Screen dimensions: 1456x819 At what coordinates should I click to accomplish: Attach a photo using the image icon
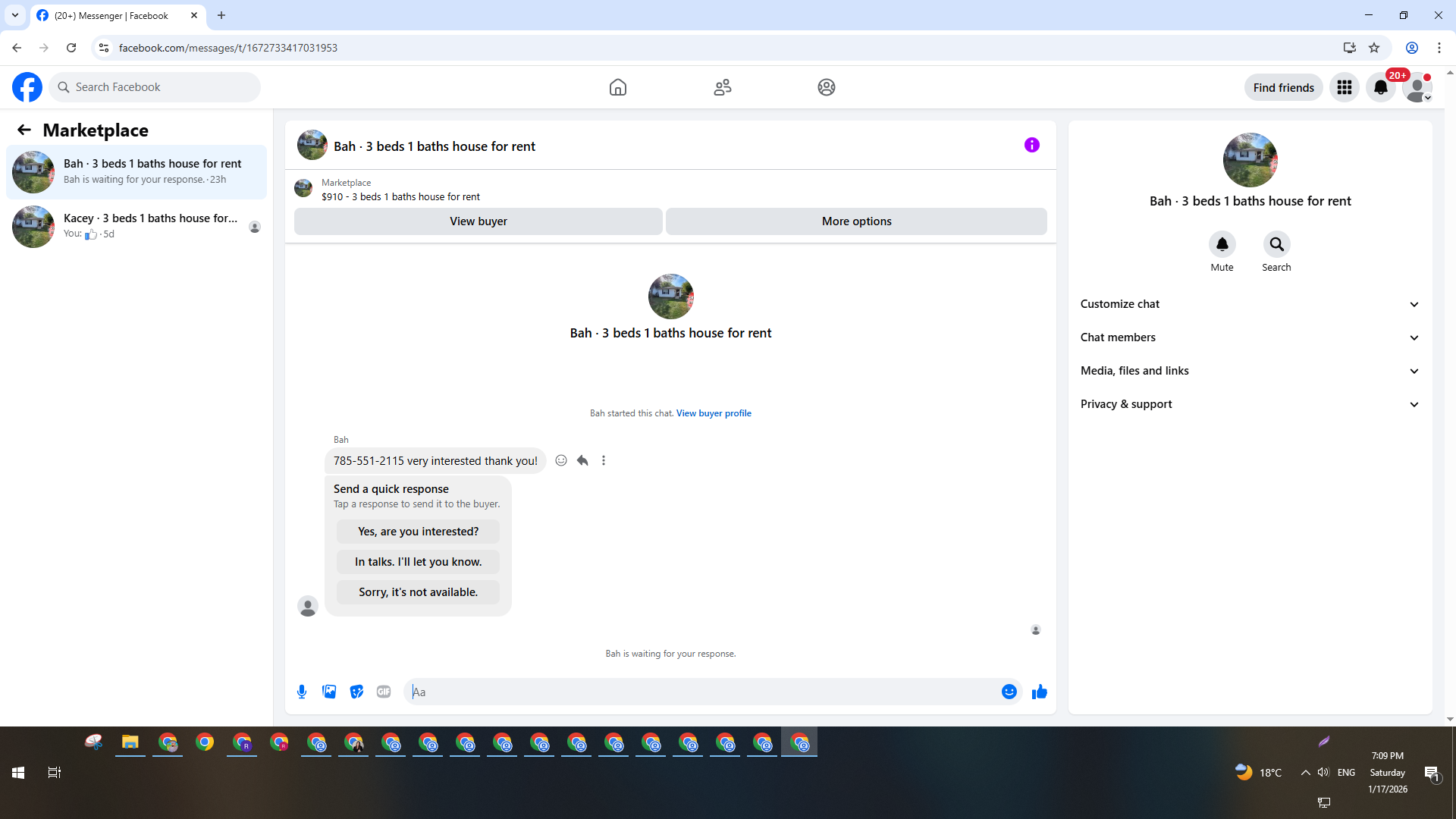pos(329,692)
